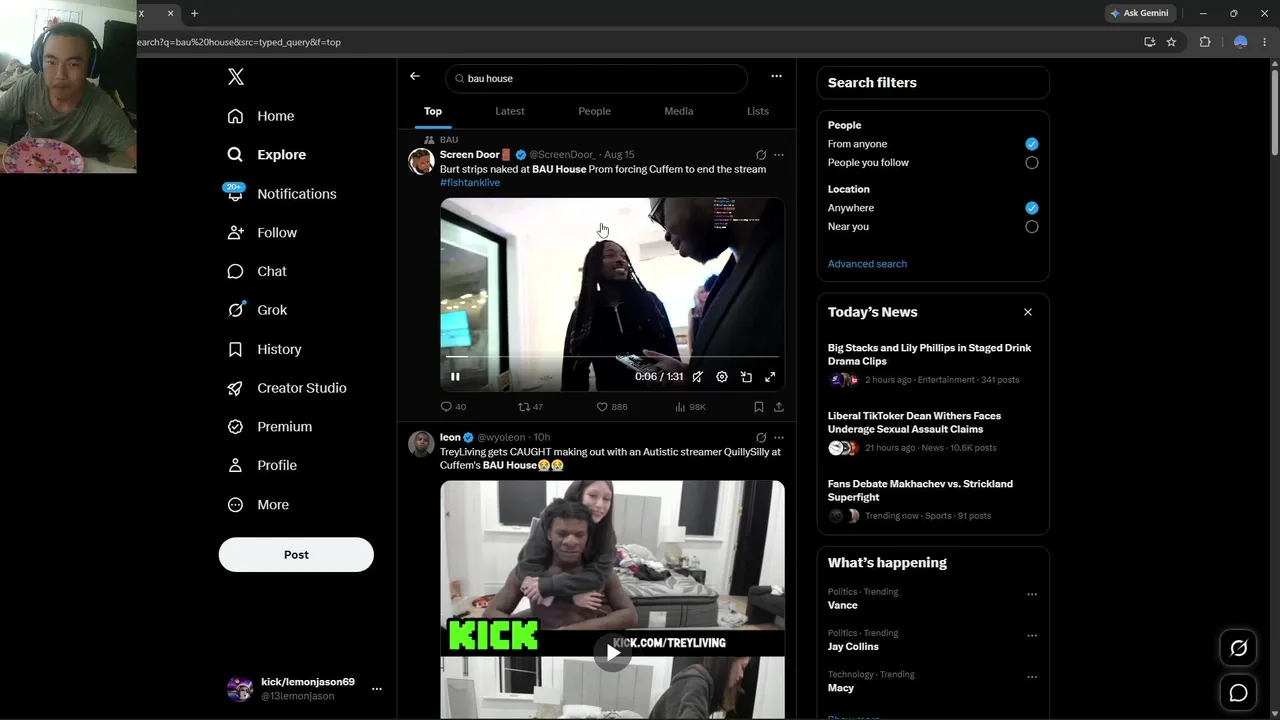Open Screen Door's profile avatar
Screen dimensions: 1280x720
tap(421, 161)
